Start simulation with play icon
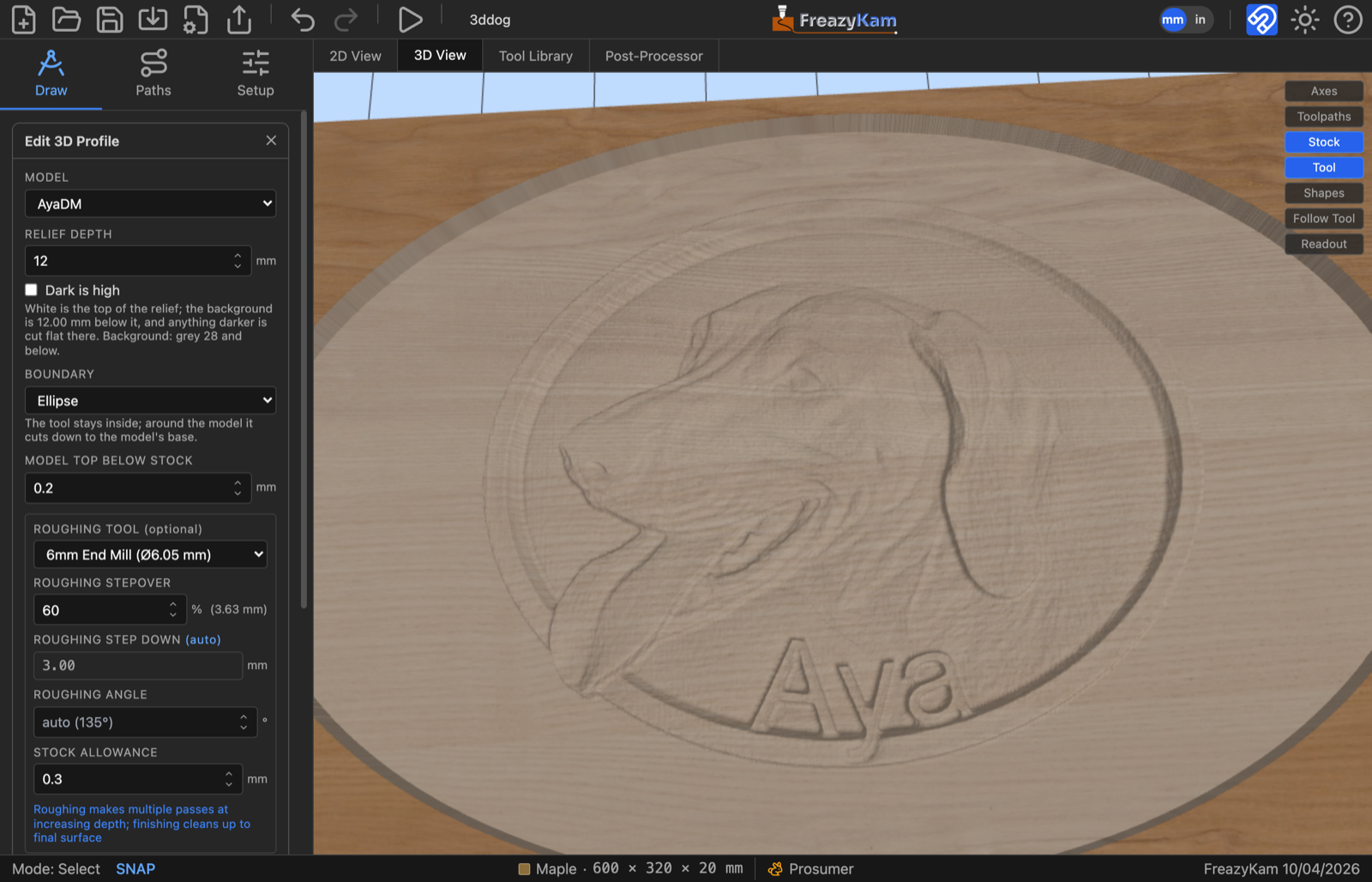The width and height of the screenshot is (1372, 882). (410, 19)
